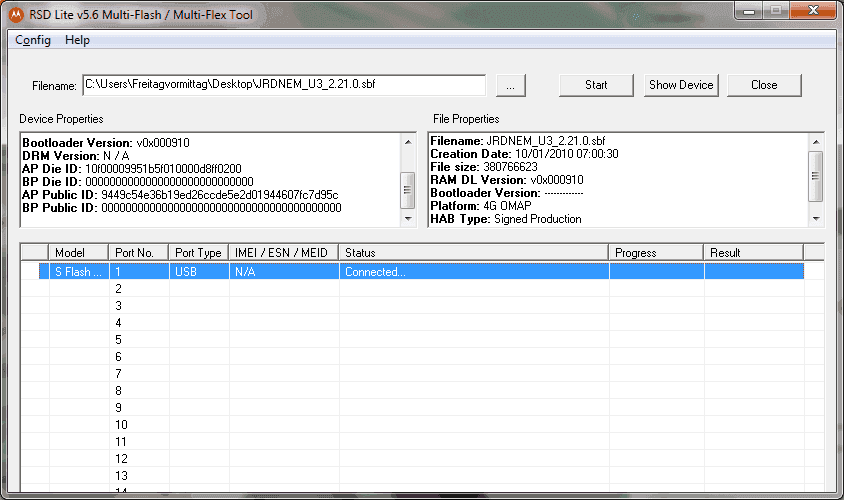
Task: Click the Platform 4G OMAP line
Action: coord(481,206)
